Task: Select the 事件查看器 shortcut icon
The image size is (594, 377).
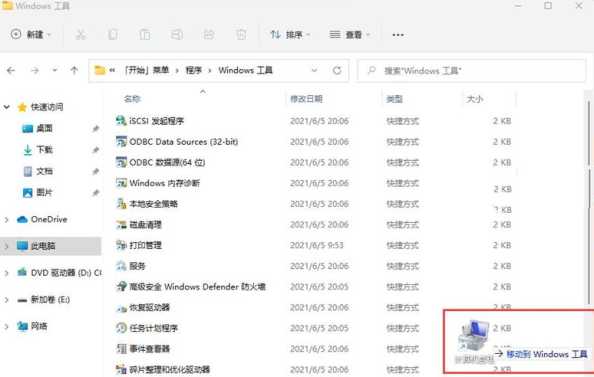Action: 121,349
